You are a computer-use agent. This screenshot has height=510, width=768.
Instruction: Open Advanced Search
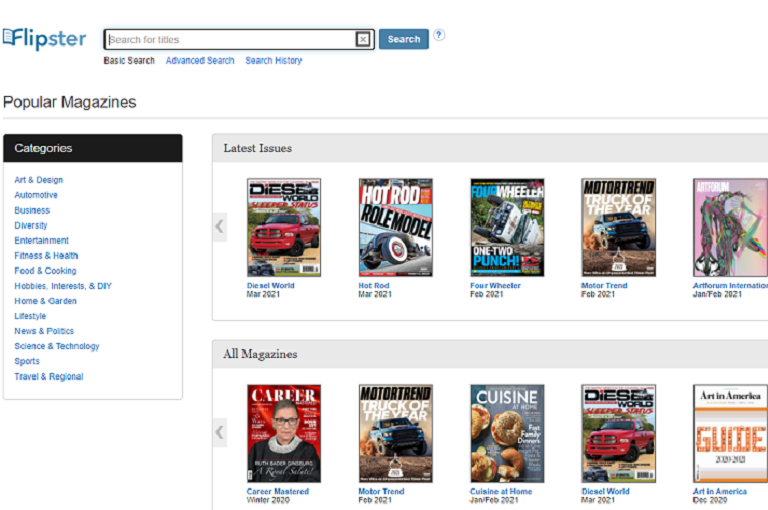200,60
